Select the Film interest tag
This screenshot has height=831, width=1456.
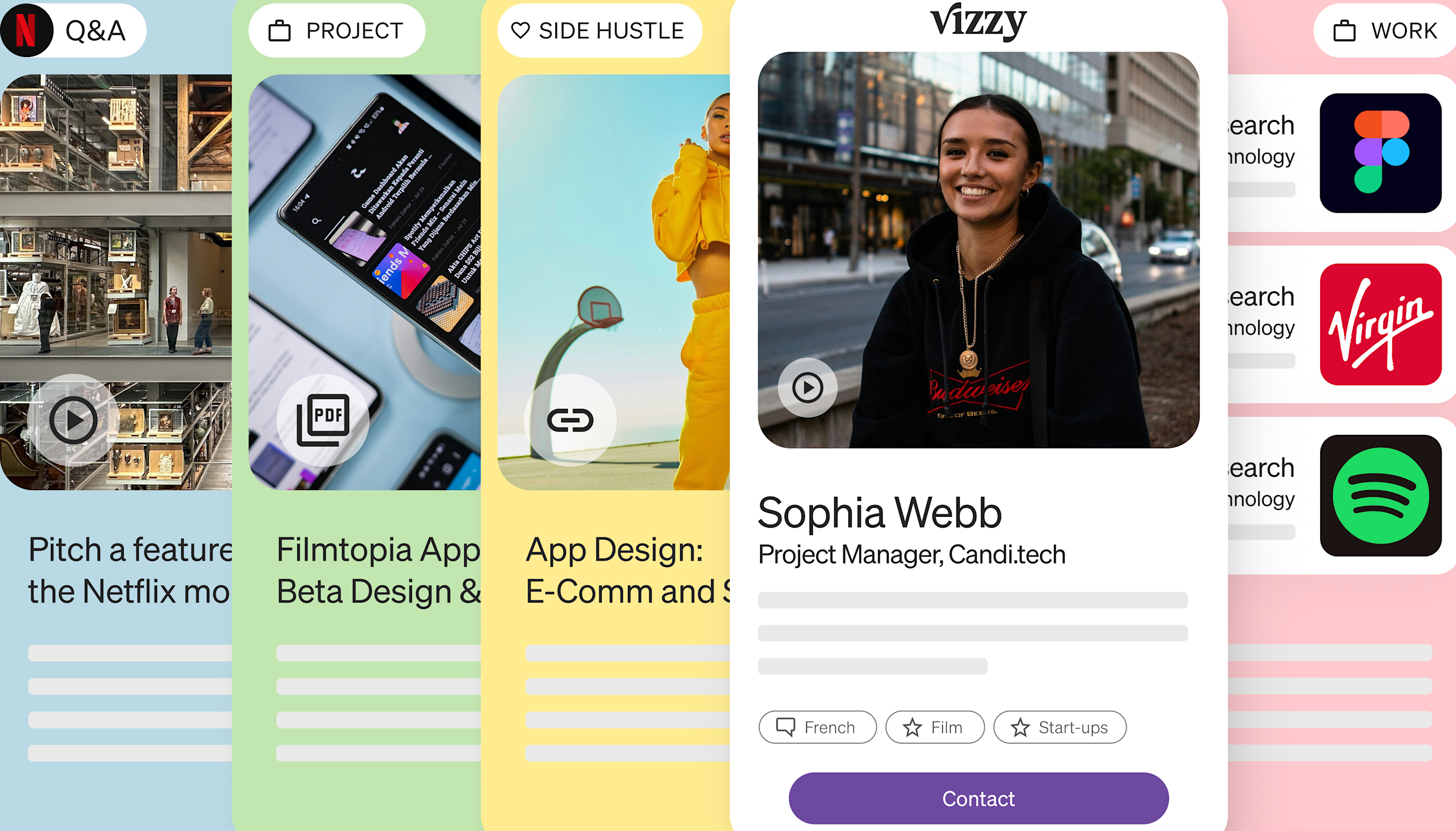935,727
